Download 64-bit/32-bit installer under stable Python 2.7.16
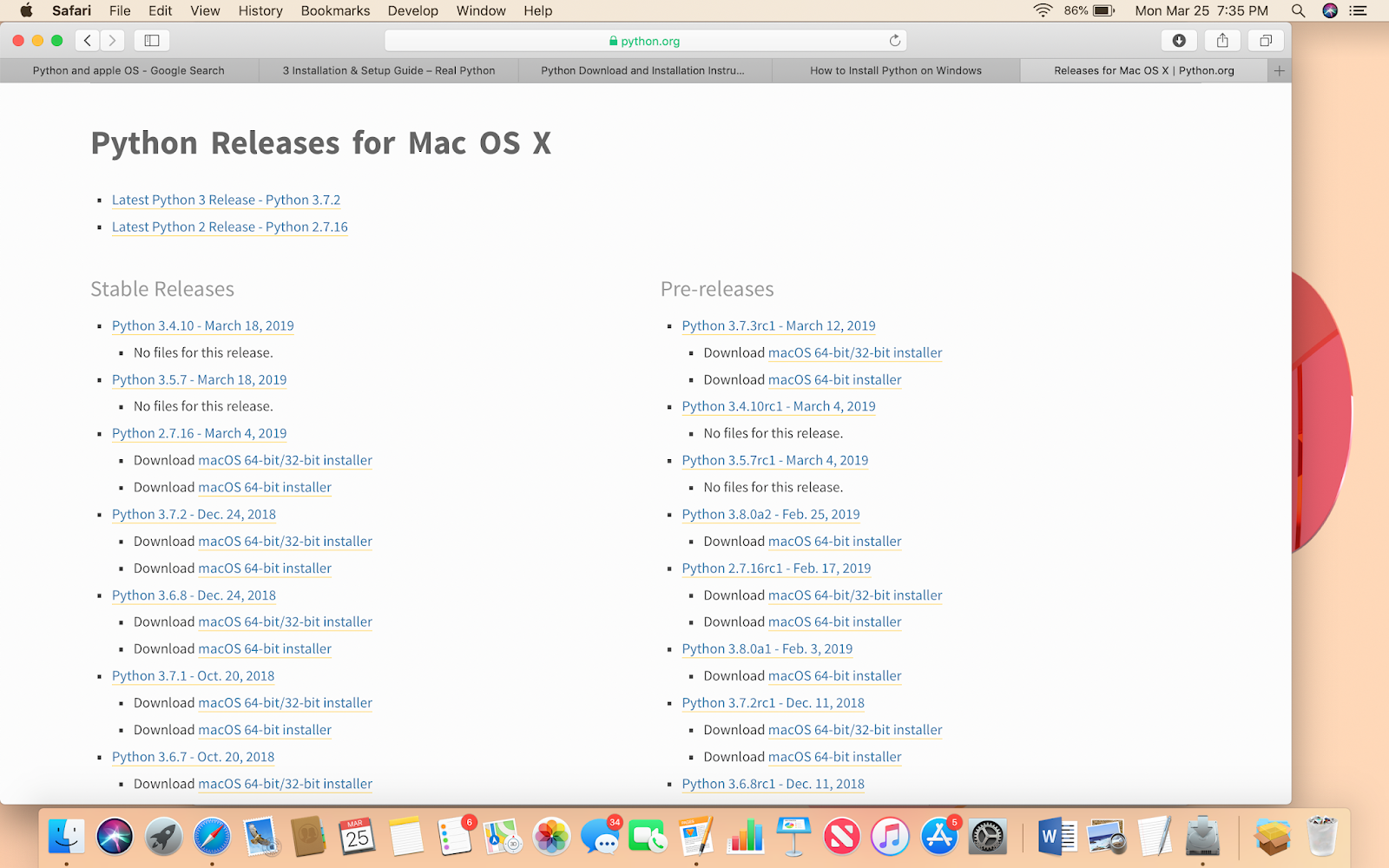Viewport: 1389px width, 868px height. tap(286, 460)
